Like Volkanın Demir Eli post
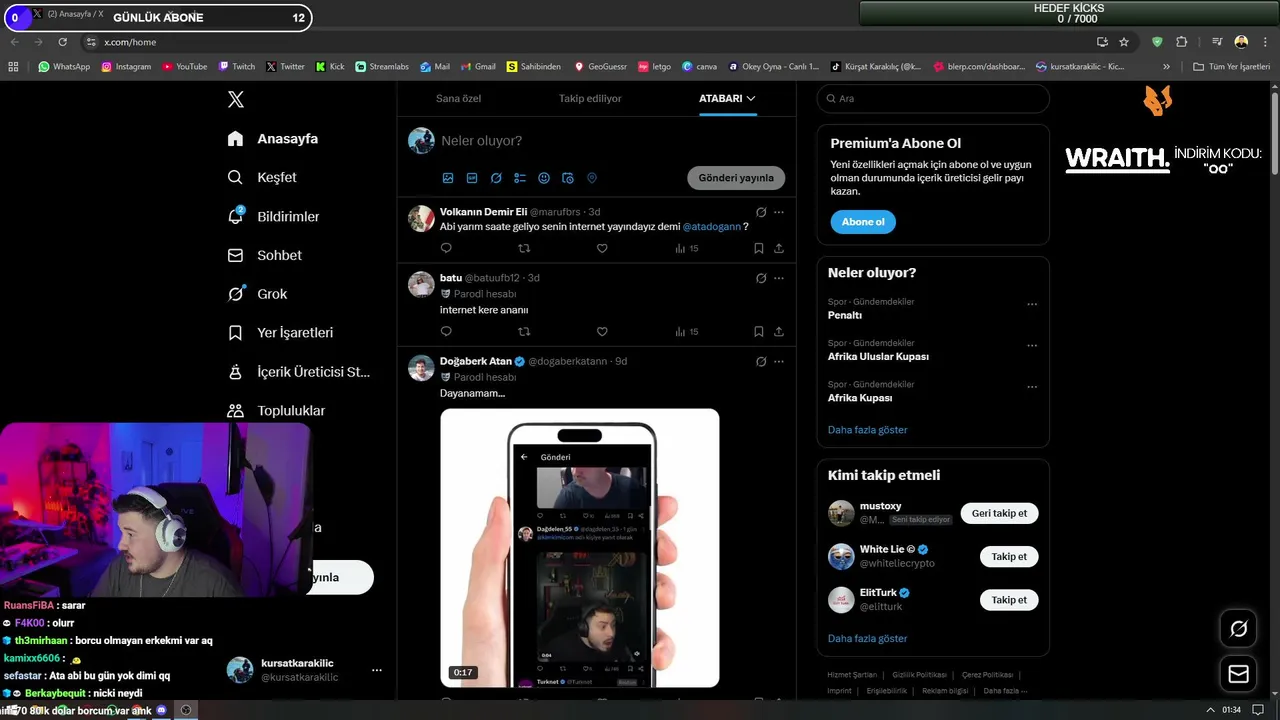 tap(602, 248)
